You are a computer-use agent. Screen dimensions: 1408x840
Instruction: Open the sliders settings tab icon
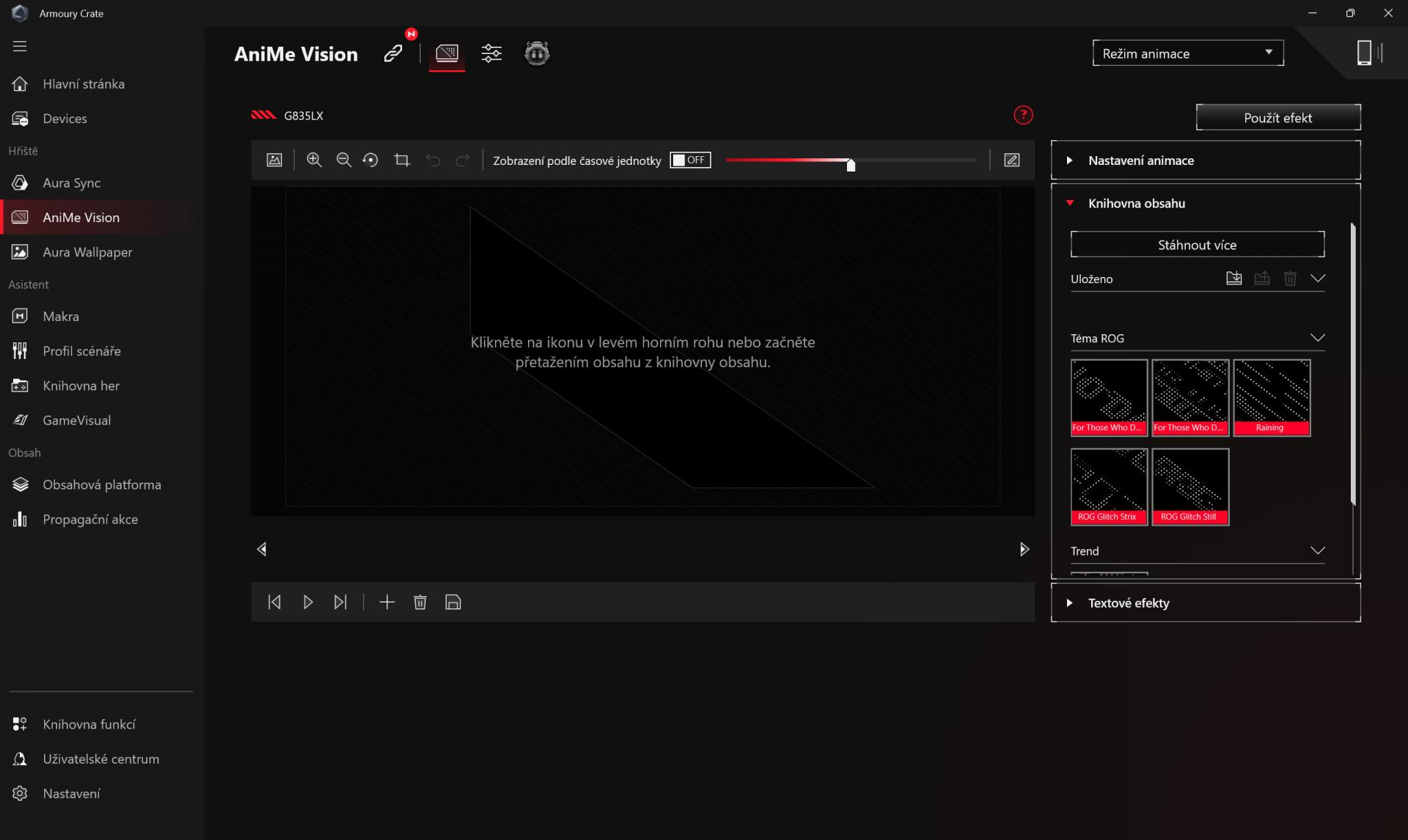click(491, 54)
